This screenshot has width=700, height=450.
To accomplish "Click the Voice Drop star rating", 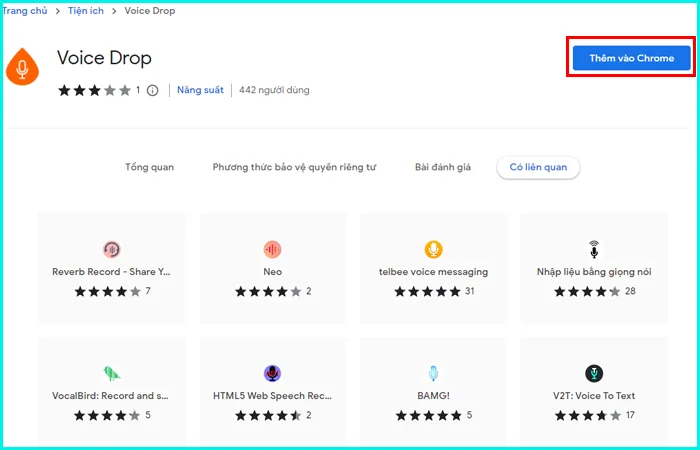I will click(x=94, y=90).
